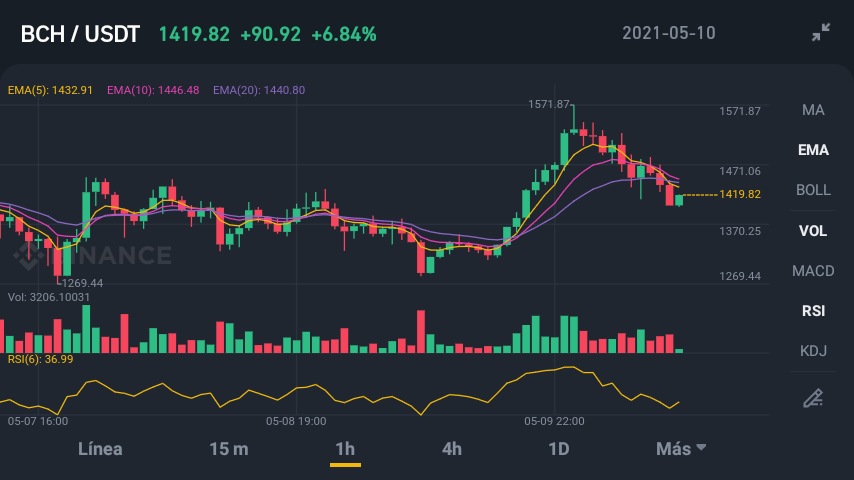Open the drawing pencil tool
The image size is (854, 480).
(813, 398)
